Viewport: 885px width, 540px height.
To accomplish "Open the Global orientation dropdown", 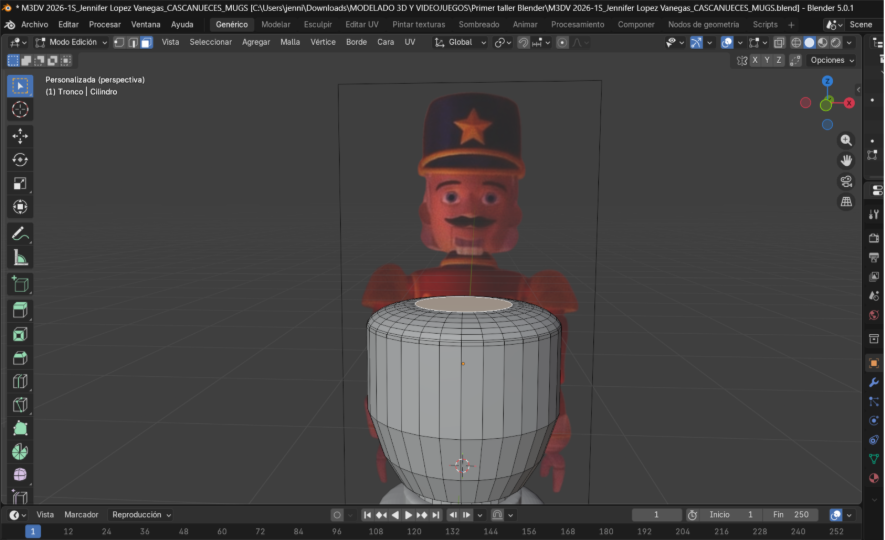I will tap(461, 42).
